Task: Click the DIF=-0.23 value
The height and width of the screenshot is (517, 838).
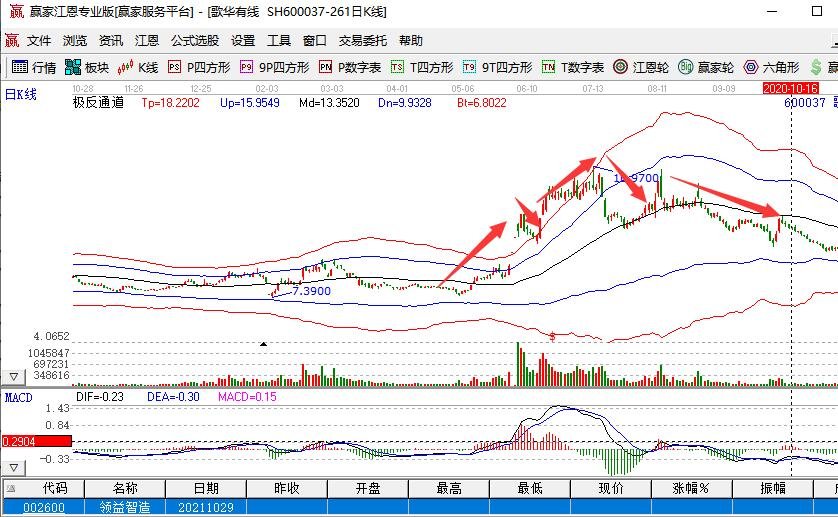Action: click(x=100, y=397)
